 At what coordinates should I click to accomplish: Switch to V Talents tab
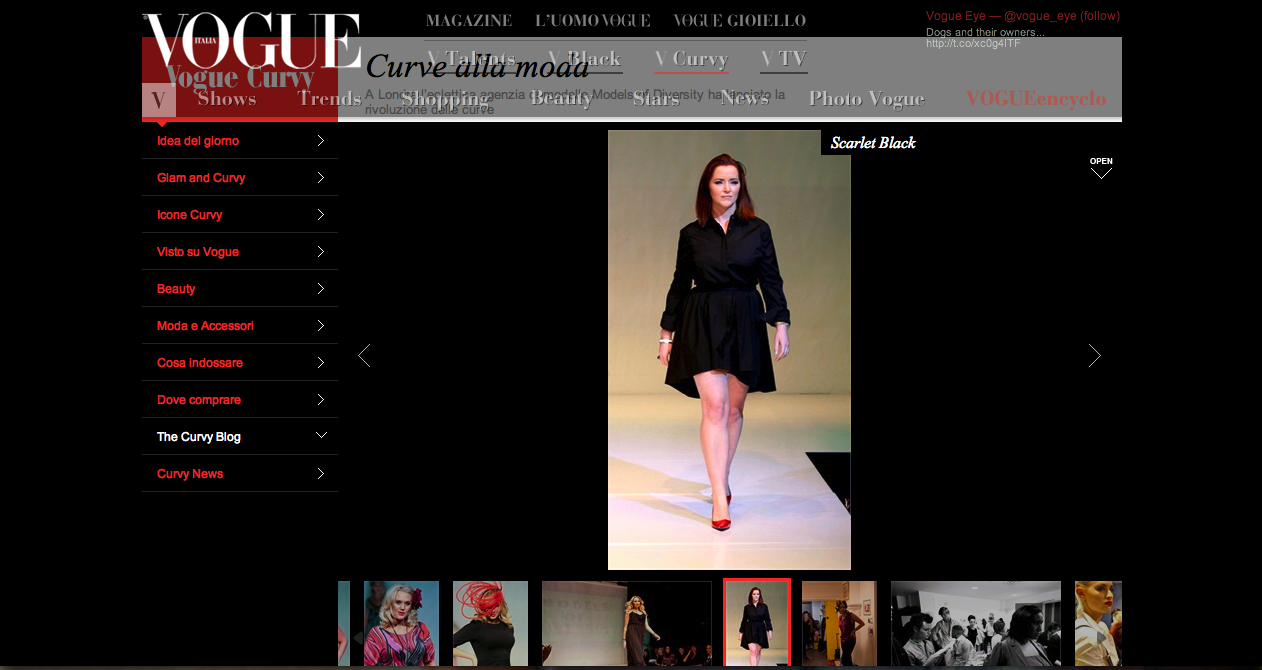tap(470, 59)
